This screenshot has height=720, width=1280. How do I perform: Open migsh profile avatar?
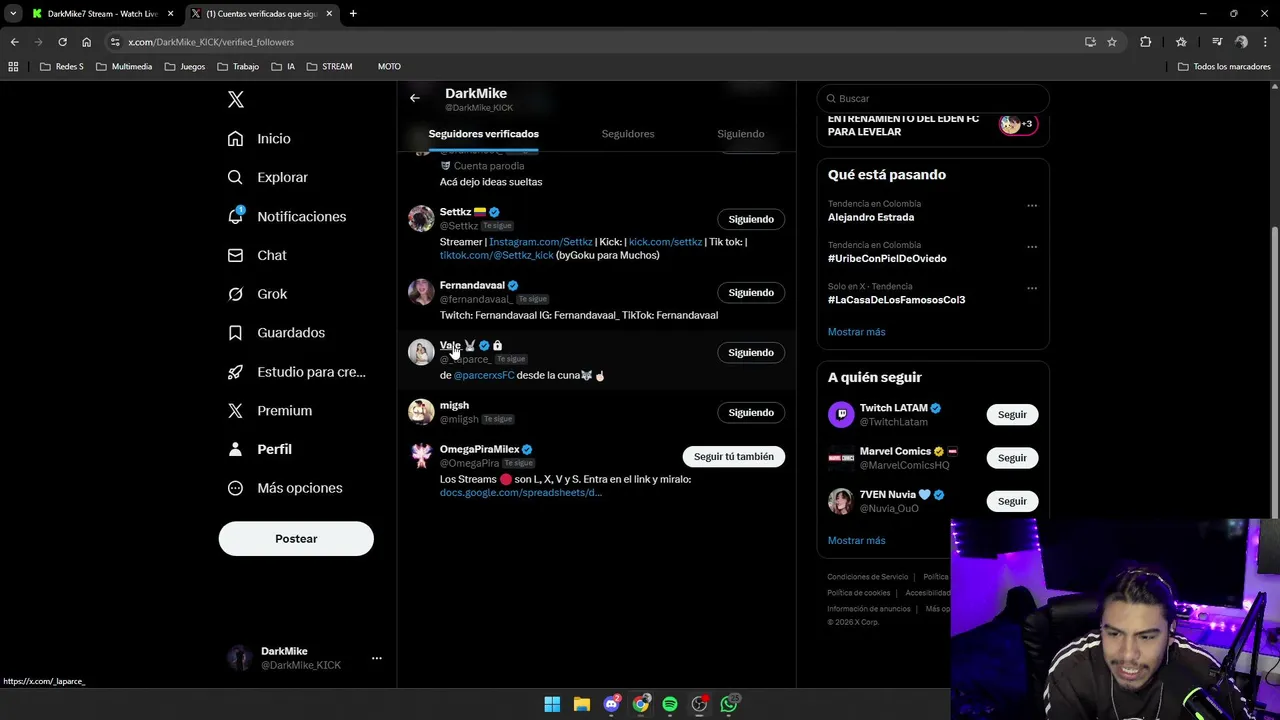pos(421,411)
